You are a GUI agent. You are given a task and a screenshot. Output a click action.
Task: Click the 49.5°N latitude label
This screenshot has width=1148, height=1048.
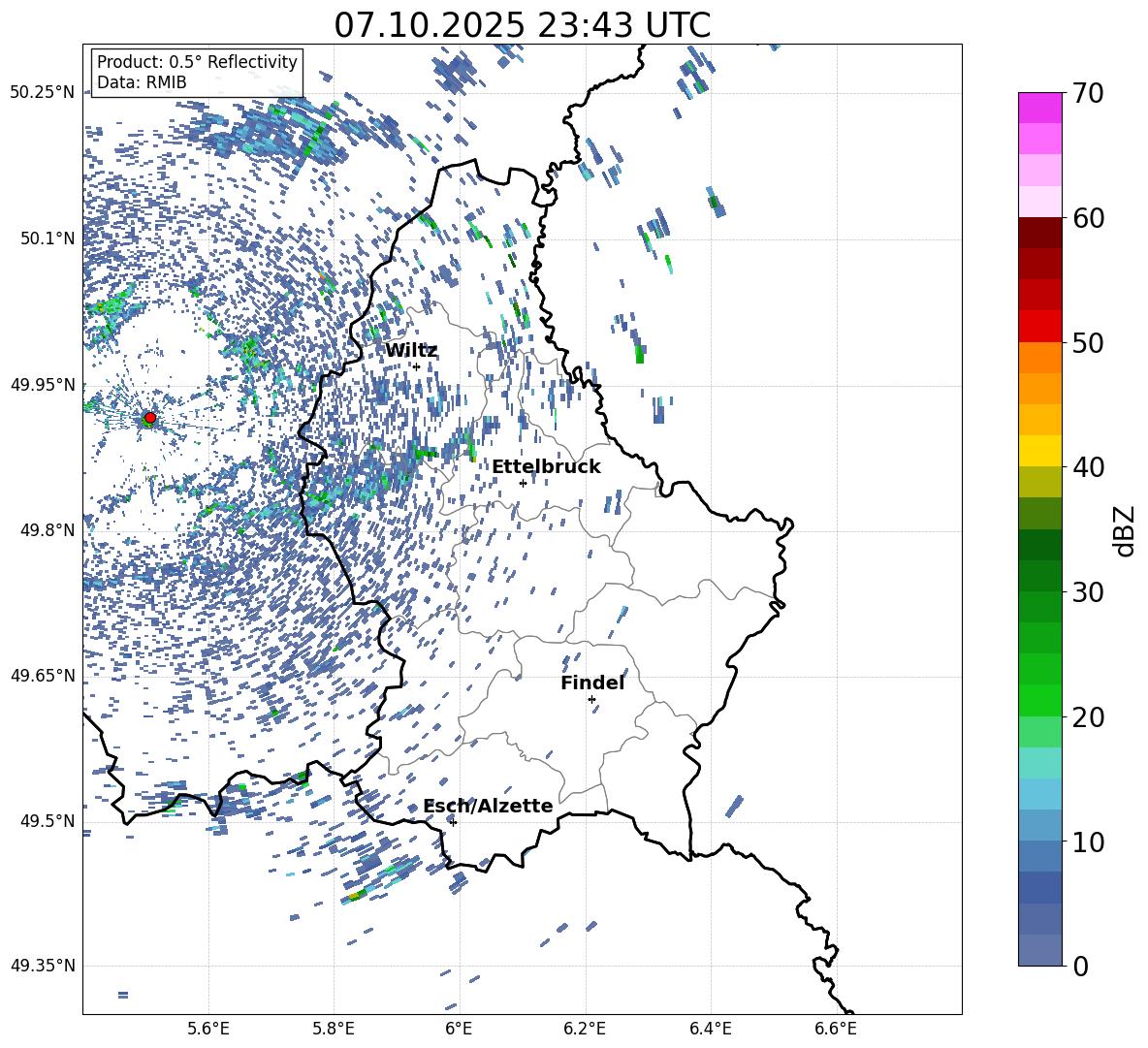[x=47, y=821]
